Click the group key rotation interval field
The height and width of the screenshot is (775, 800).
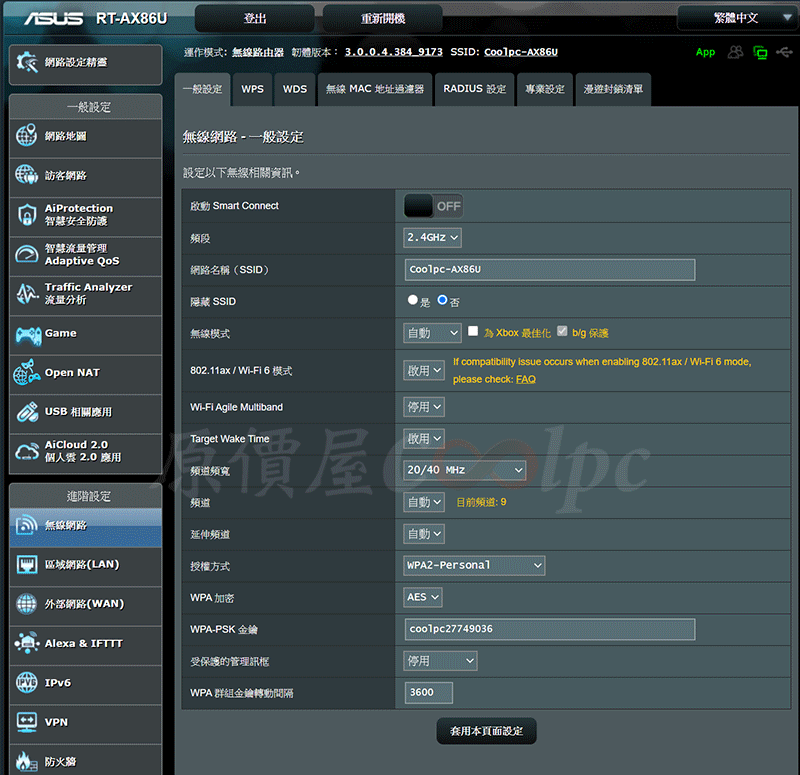coord(429,692)
